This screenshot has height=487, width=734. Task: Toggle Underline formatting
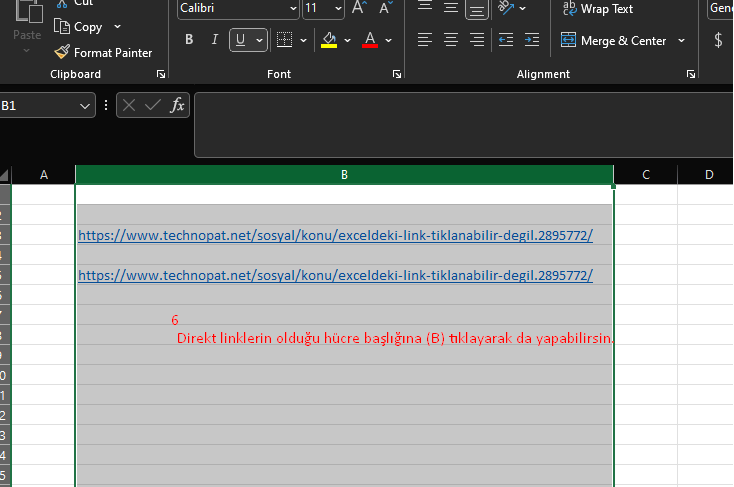coord(241,40)
